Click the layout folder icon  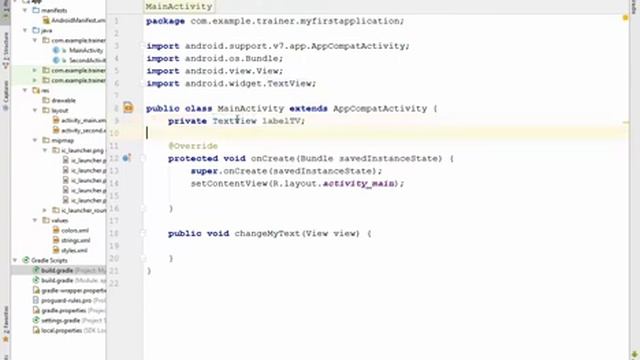[46, 110]
